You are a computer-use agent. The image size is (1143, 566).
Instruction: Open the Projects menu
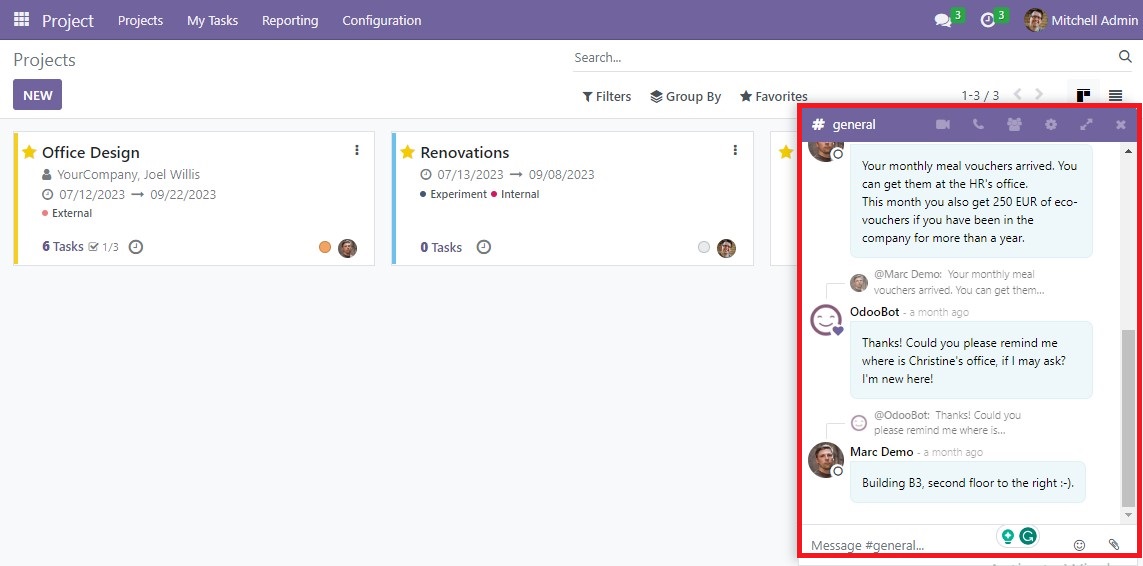pos(141,20)
